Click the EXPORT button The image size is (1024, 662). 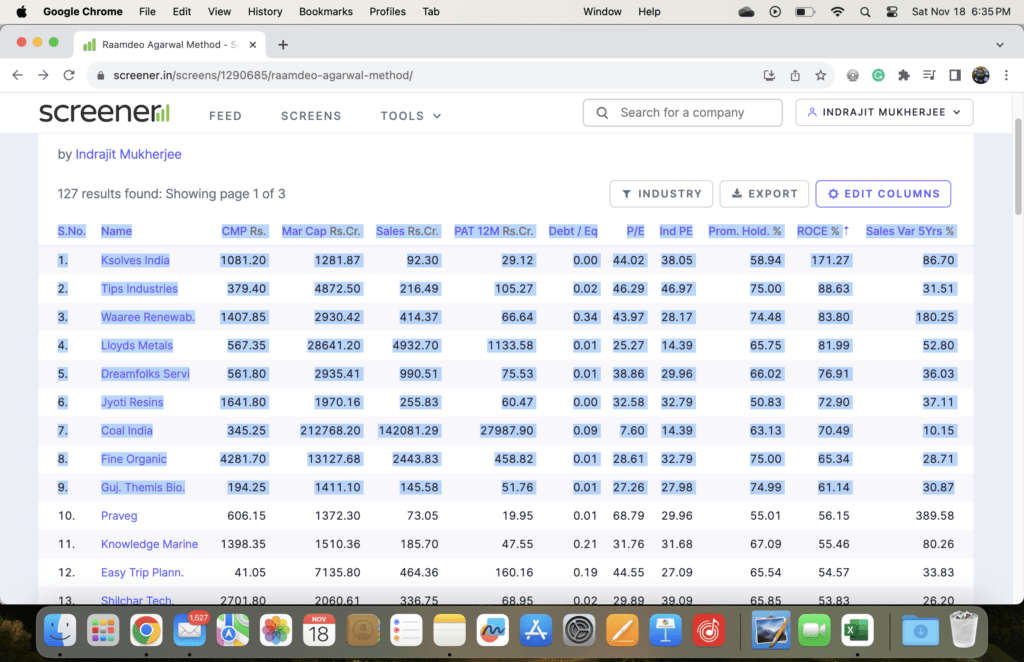(764, 194)
